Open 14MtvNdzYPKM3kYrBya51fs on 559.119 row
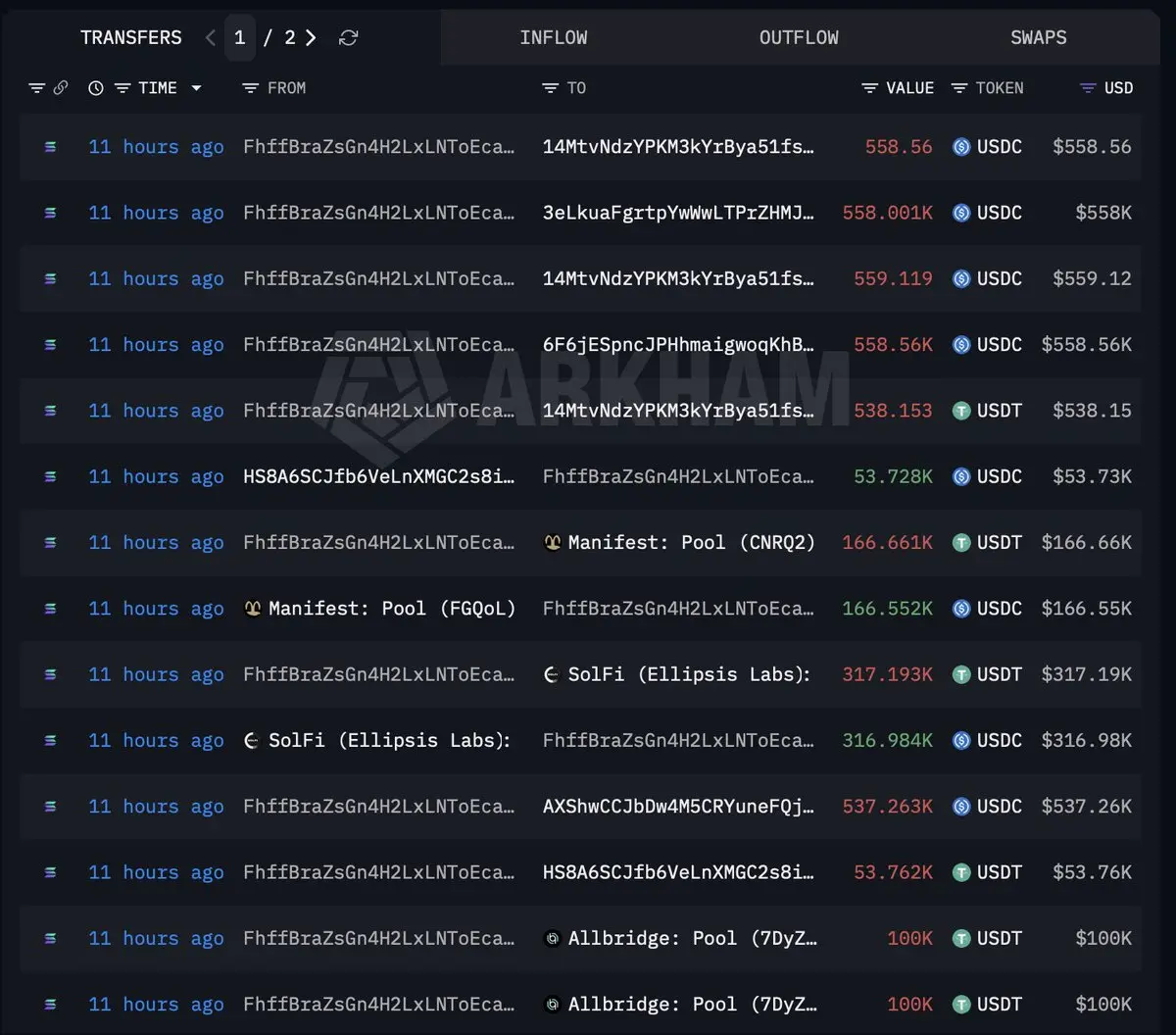Screen dimensions: 1176x1035 (x=678, y=279)
